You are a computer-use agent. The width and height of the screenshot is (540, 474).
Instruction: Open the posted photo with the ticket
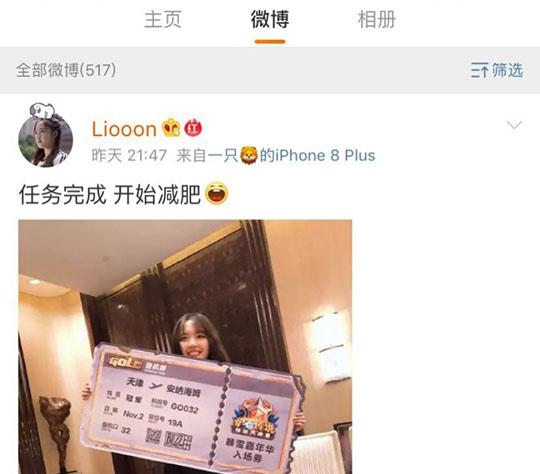(x=185, y=347)
